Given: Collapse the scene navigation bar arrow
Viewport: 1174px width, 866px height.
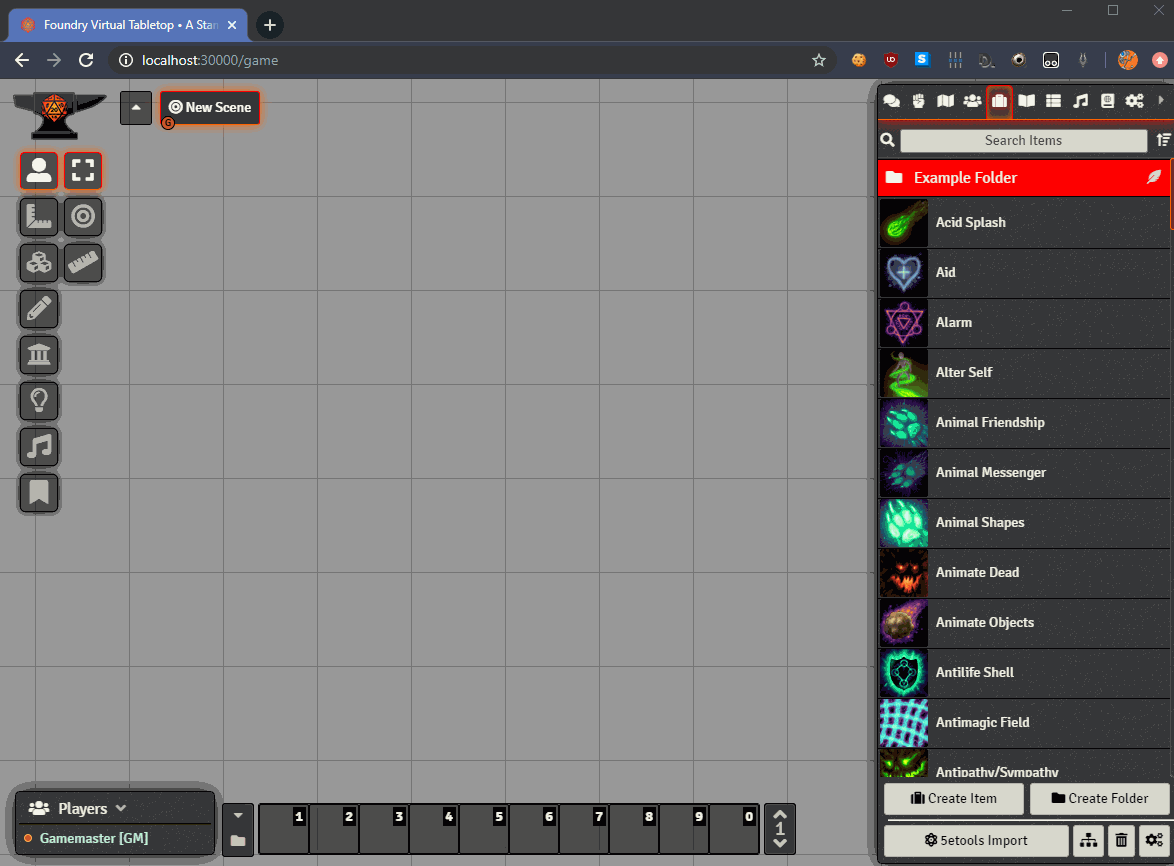Looking at the screenshot, I should pos(136,108).
